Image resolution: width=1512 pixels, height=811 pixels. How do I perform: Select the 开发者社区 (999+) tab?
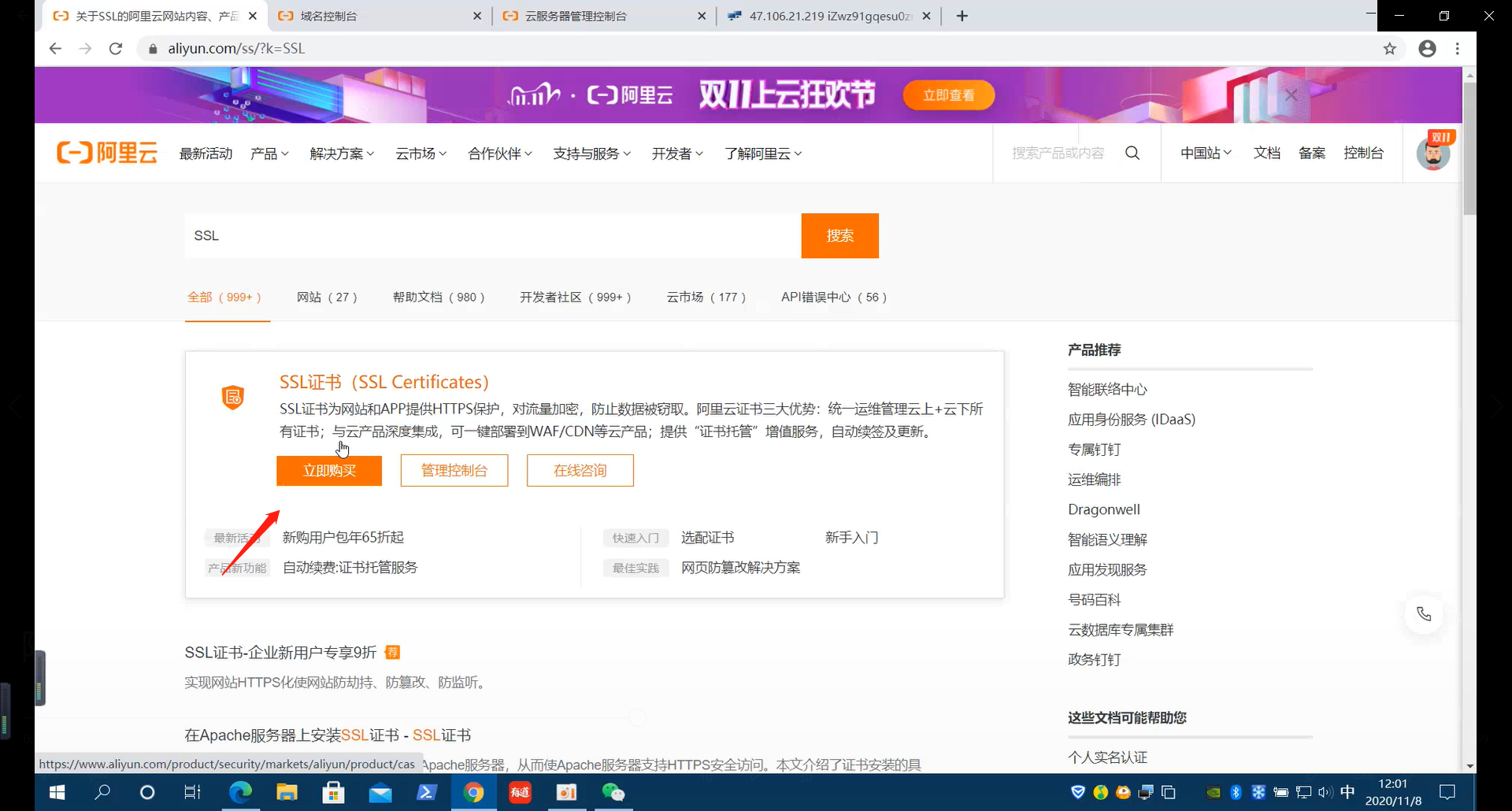575,297
